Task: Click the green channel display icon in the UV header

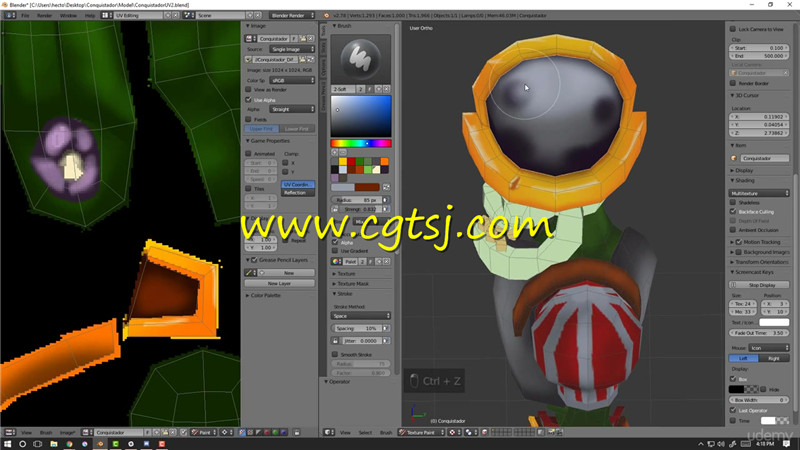Action: pyautogui.click(x=276, y=432)
